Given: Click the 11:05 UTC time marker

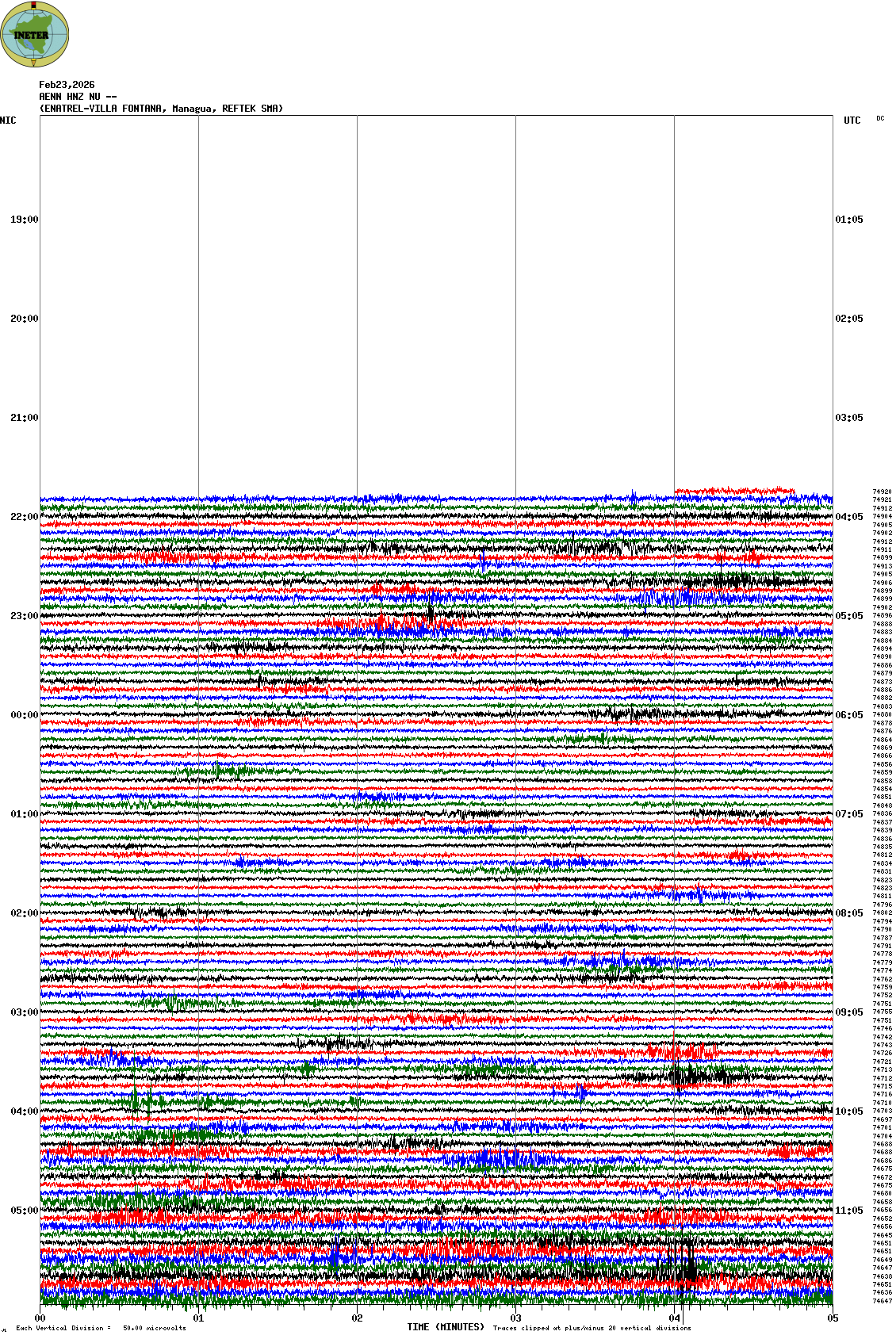Looking at the screenshot, I should pos(848,1211).
